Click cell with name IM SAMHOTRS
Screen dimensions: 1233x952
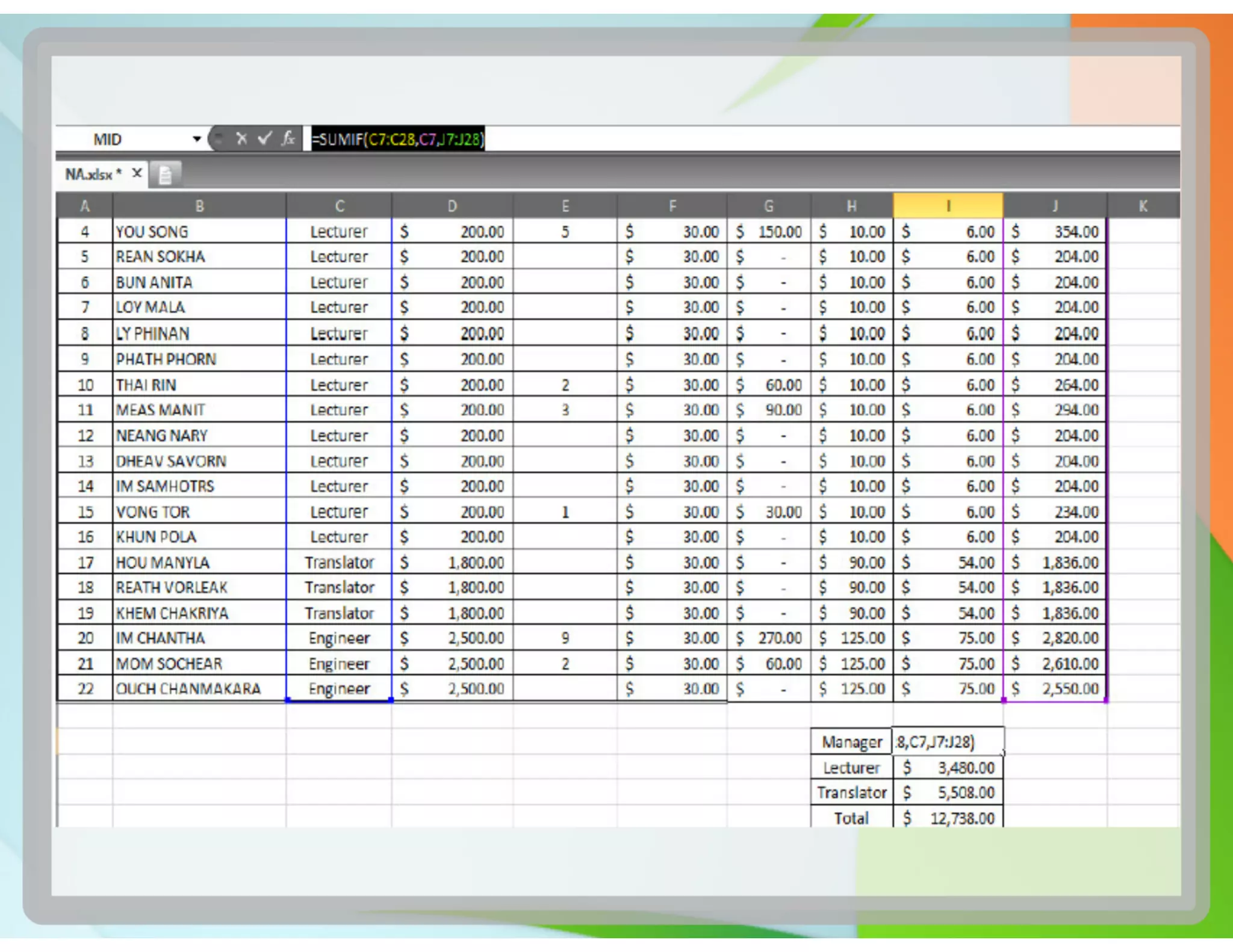tap(199, 486)
